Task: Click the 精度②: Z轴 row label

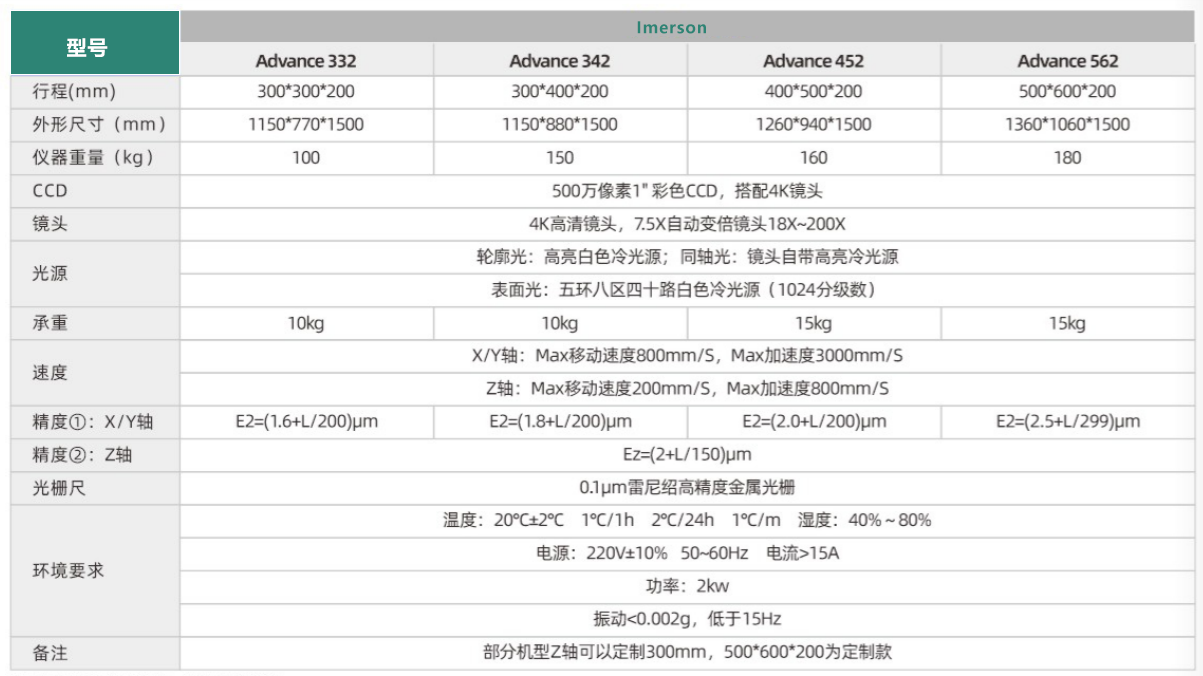Action: tap(82, 455)
